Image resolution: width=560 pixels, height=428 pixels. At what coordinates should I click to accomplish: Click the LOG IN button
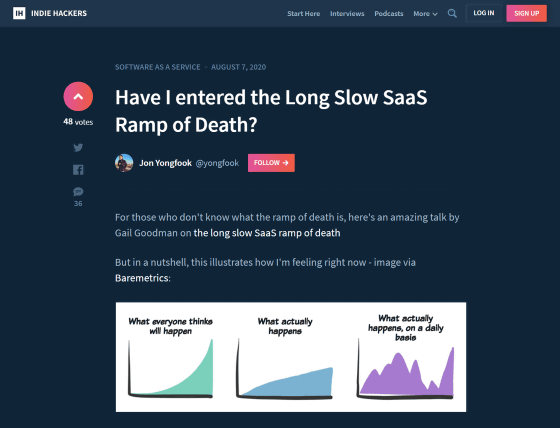[x=484, y=13]
